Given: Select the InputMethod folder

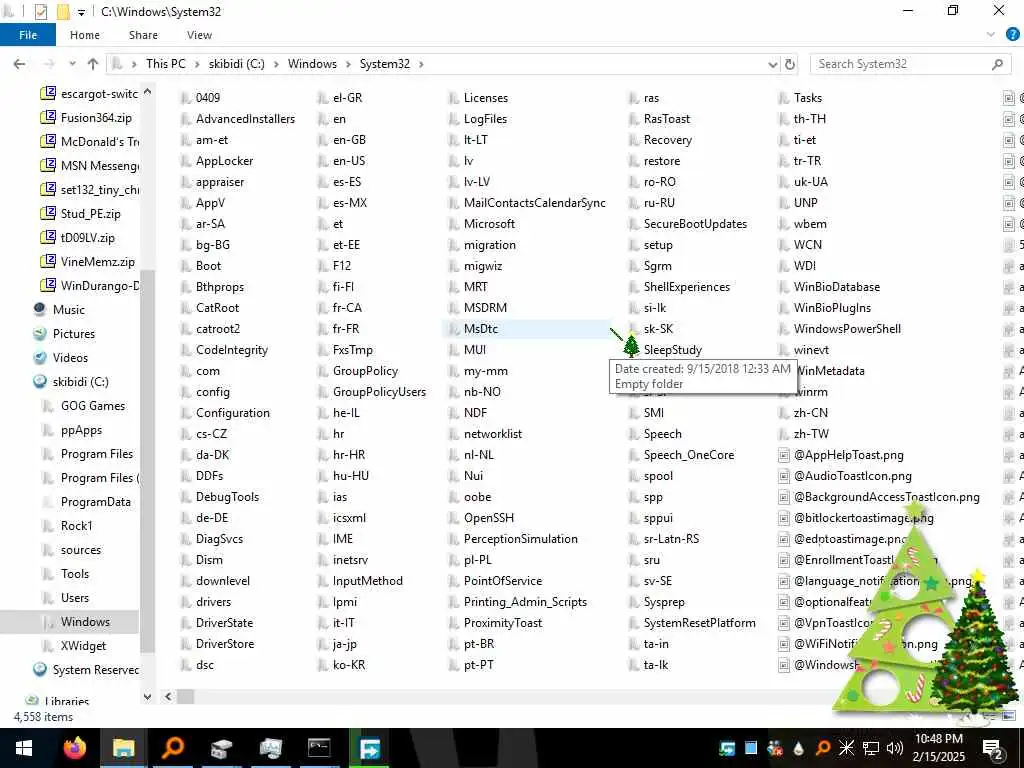Looking at the screenshot, I should (367, 581).
